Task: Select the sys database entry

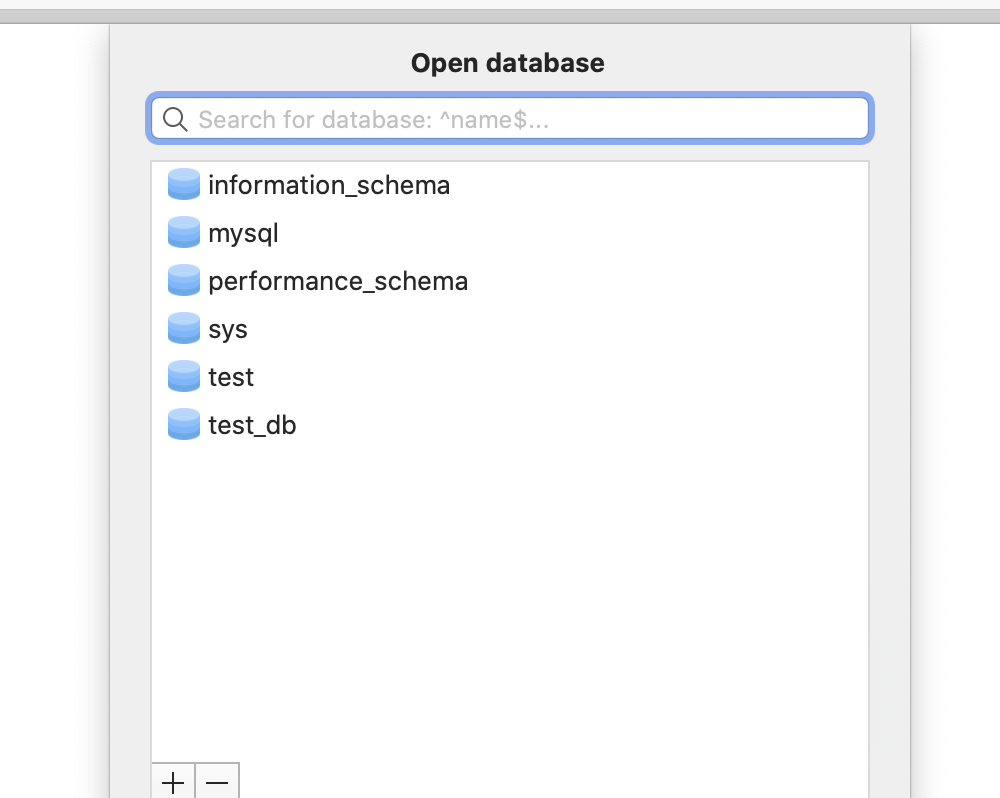Action: (227, 328)
